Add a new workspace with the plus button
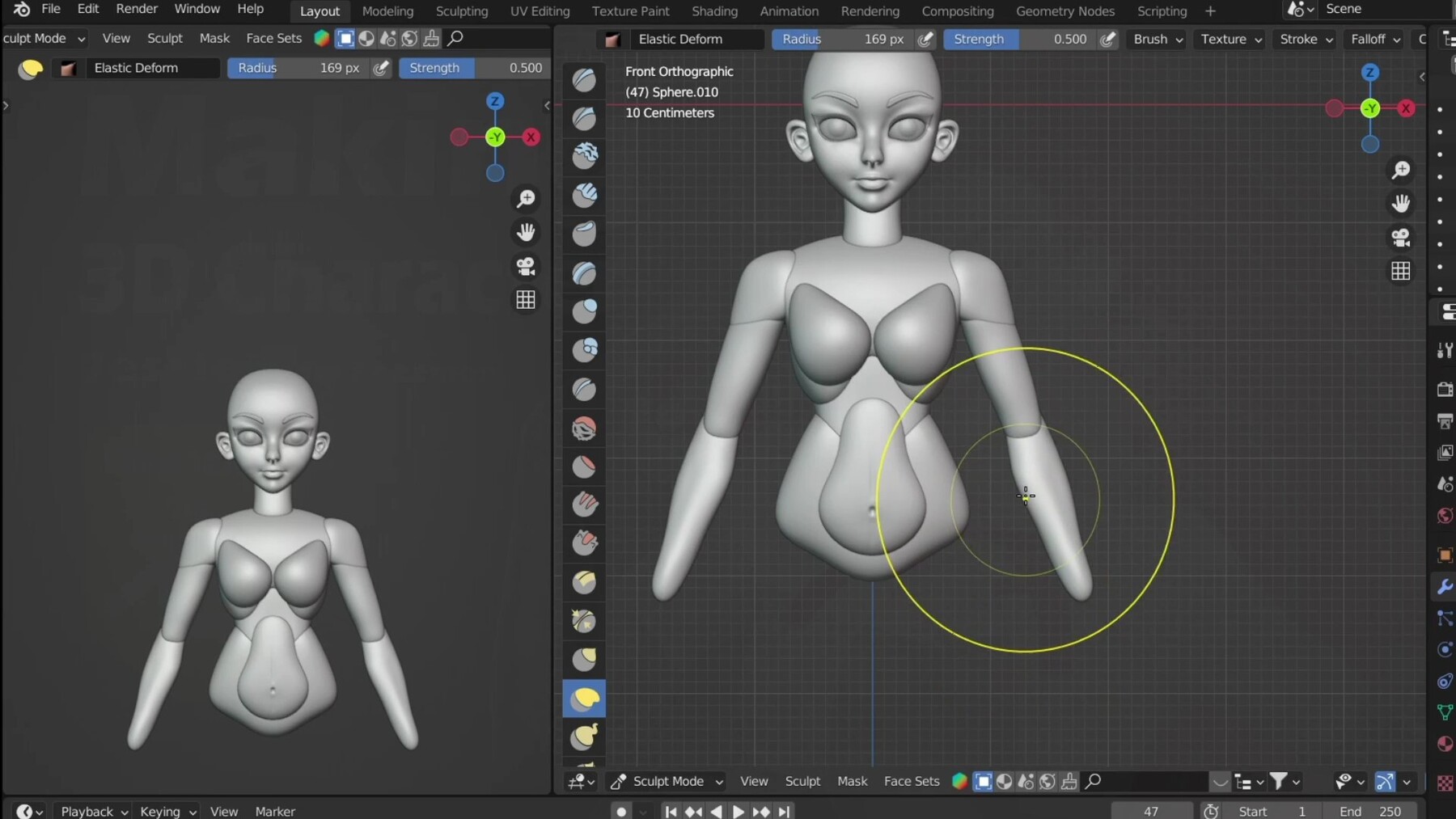Image resolution: width=1456 pixels, height=819 pixels. pyautogui.click(x=1210, y=11)
